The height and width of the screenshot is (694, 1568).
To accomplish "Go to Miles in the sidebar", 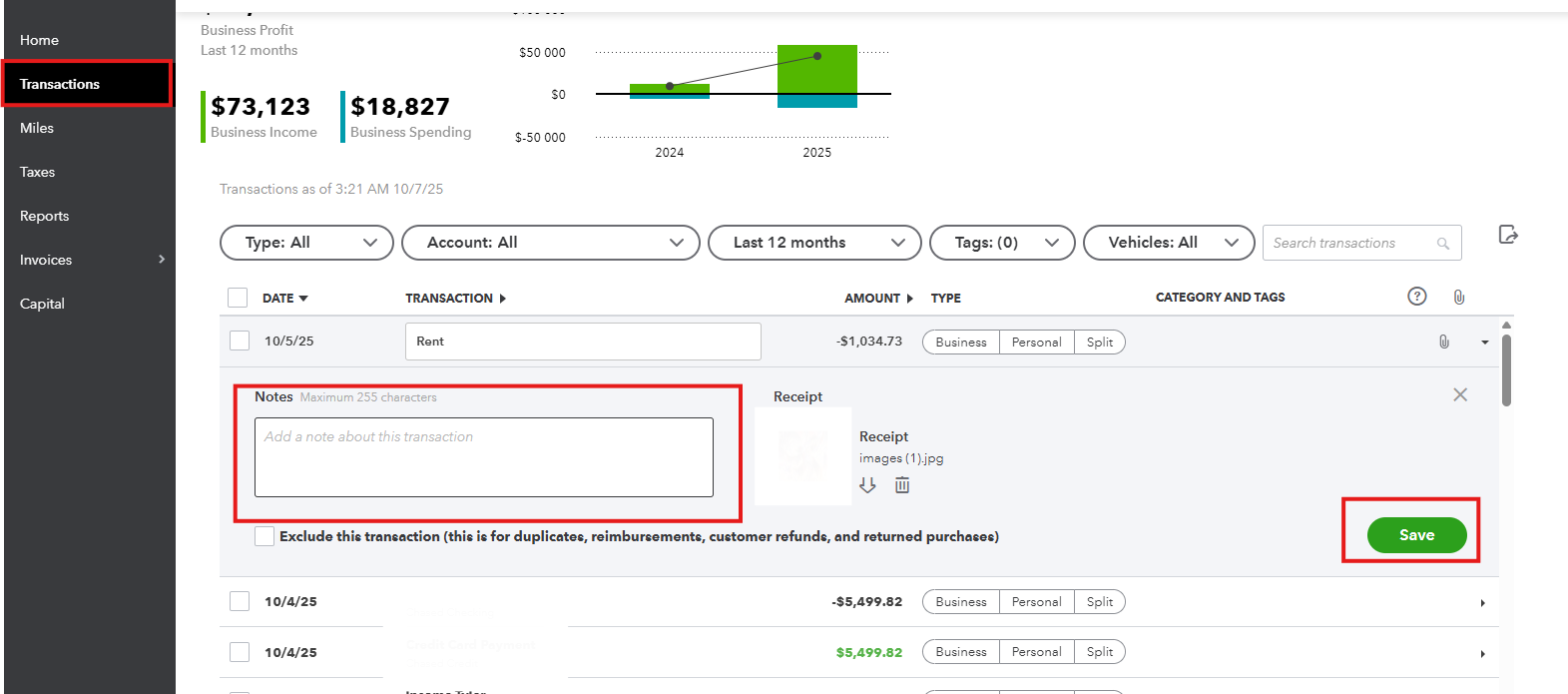I will coord(37,128).
